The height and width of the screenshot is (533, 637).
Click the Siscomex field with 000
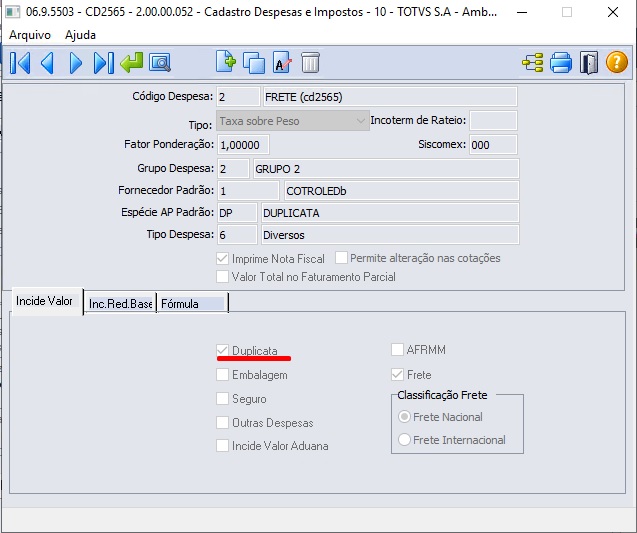[x=493, y=145]
